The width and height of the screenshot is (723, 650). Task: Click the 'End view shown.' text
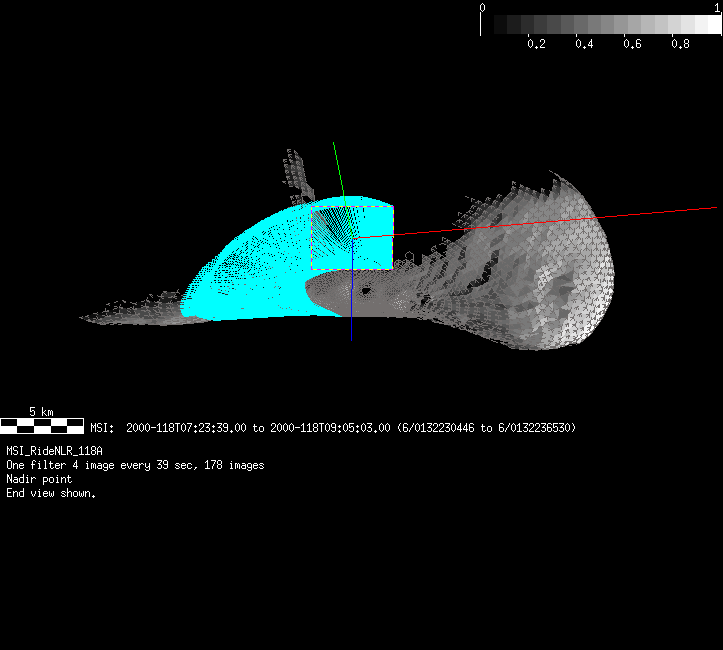tap(51, 494)
